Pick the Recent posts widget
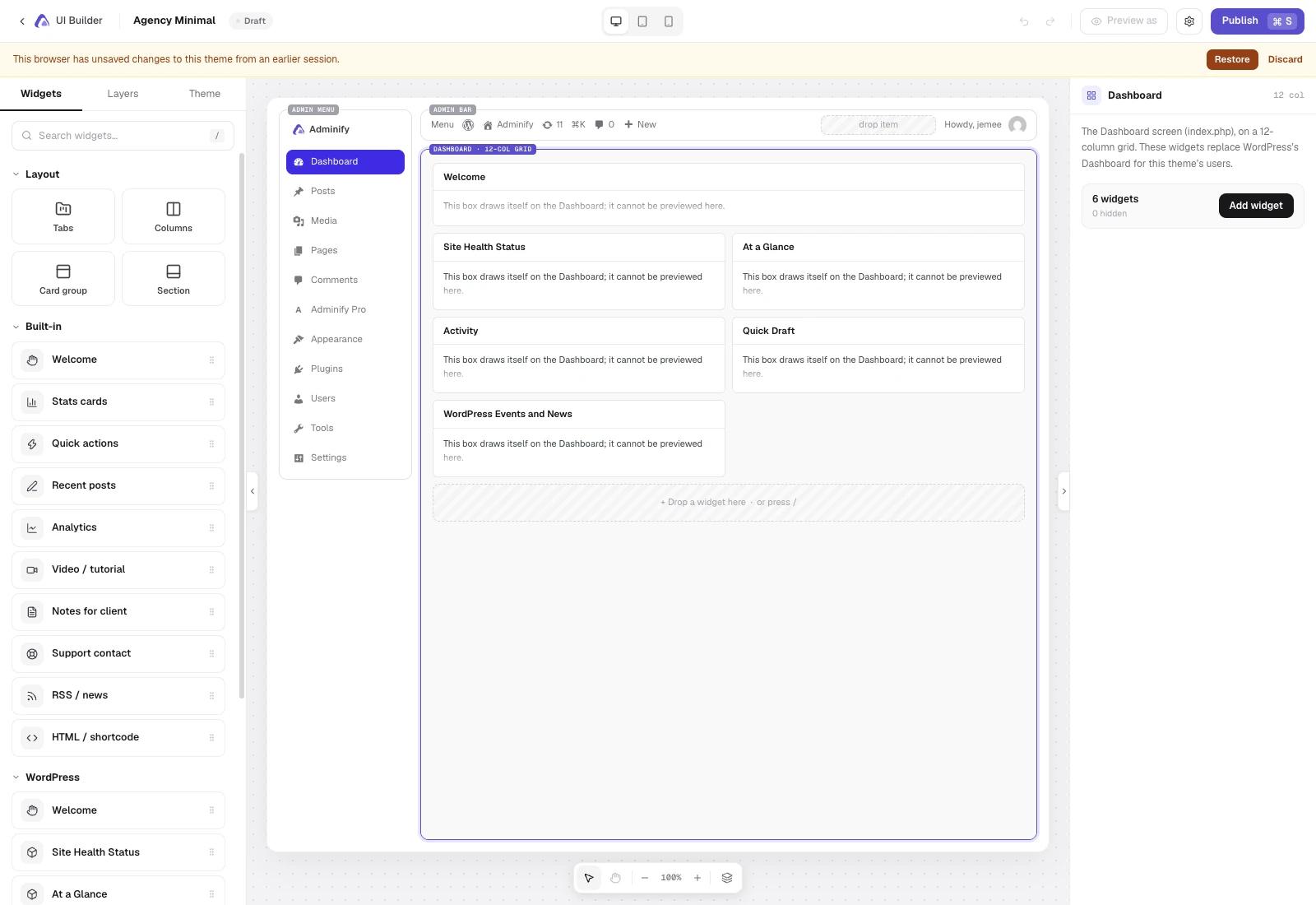 click(118, 486)
